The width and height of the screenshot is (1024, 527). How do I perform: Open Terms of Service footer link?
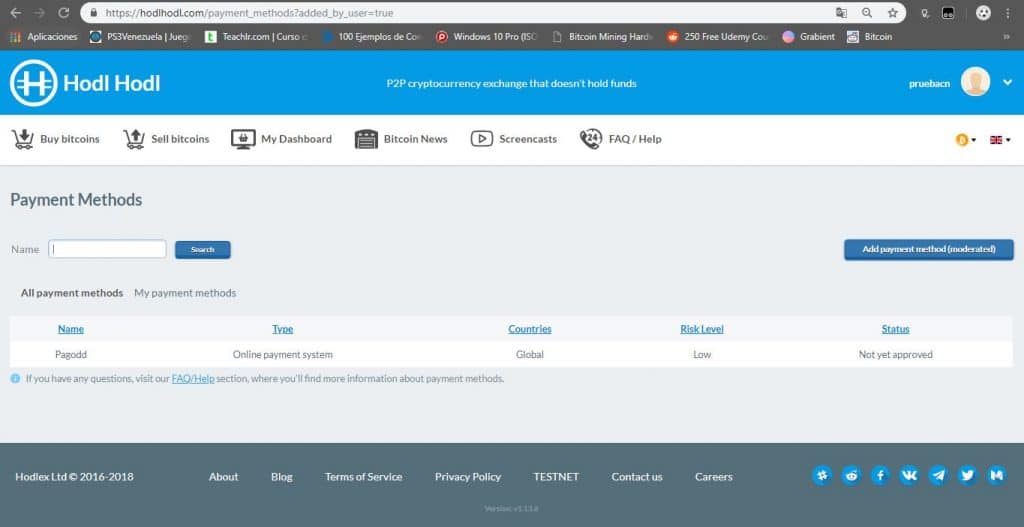364,477
